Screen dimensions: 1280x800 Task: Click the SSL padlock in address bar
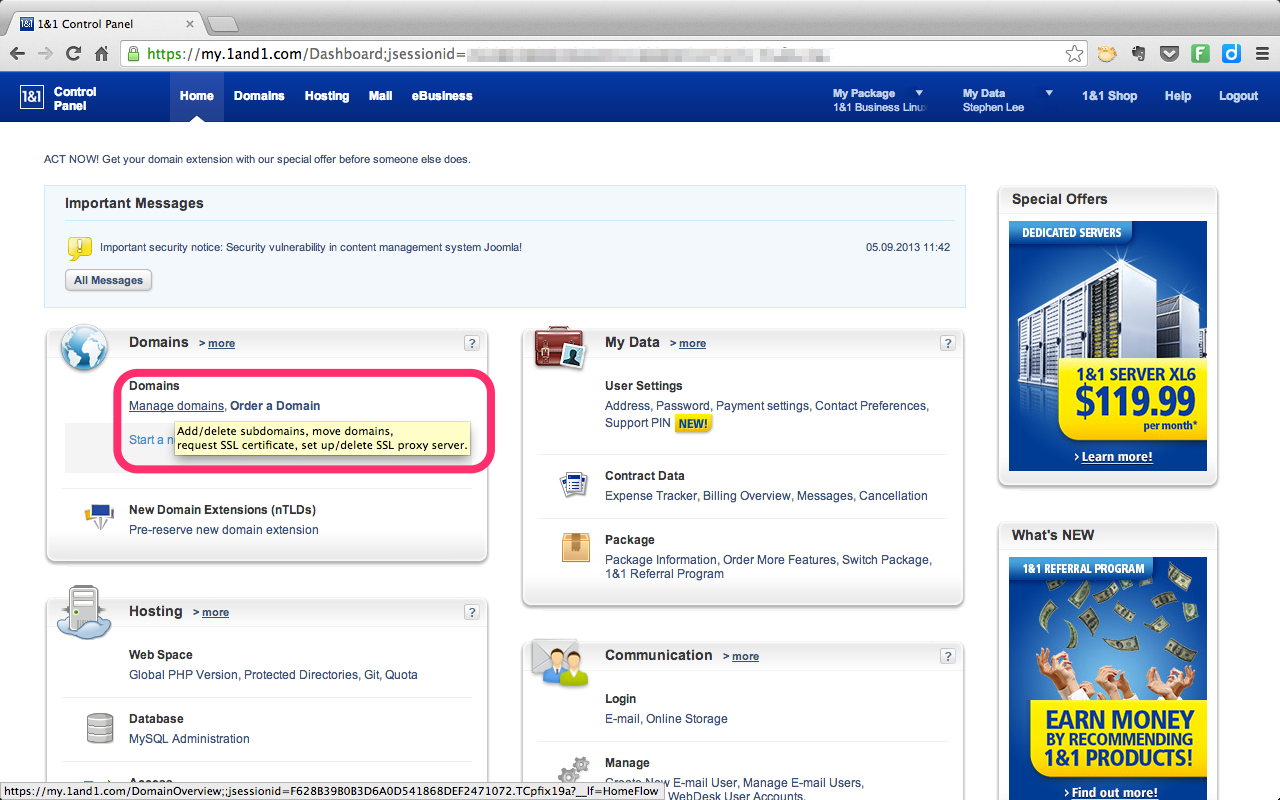(x=132, y=54)
